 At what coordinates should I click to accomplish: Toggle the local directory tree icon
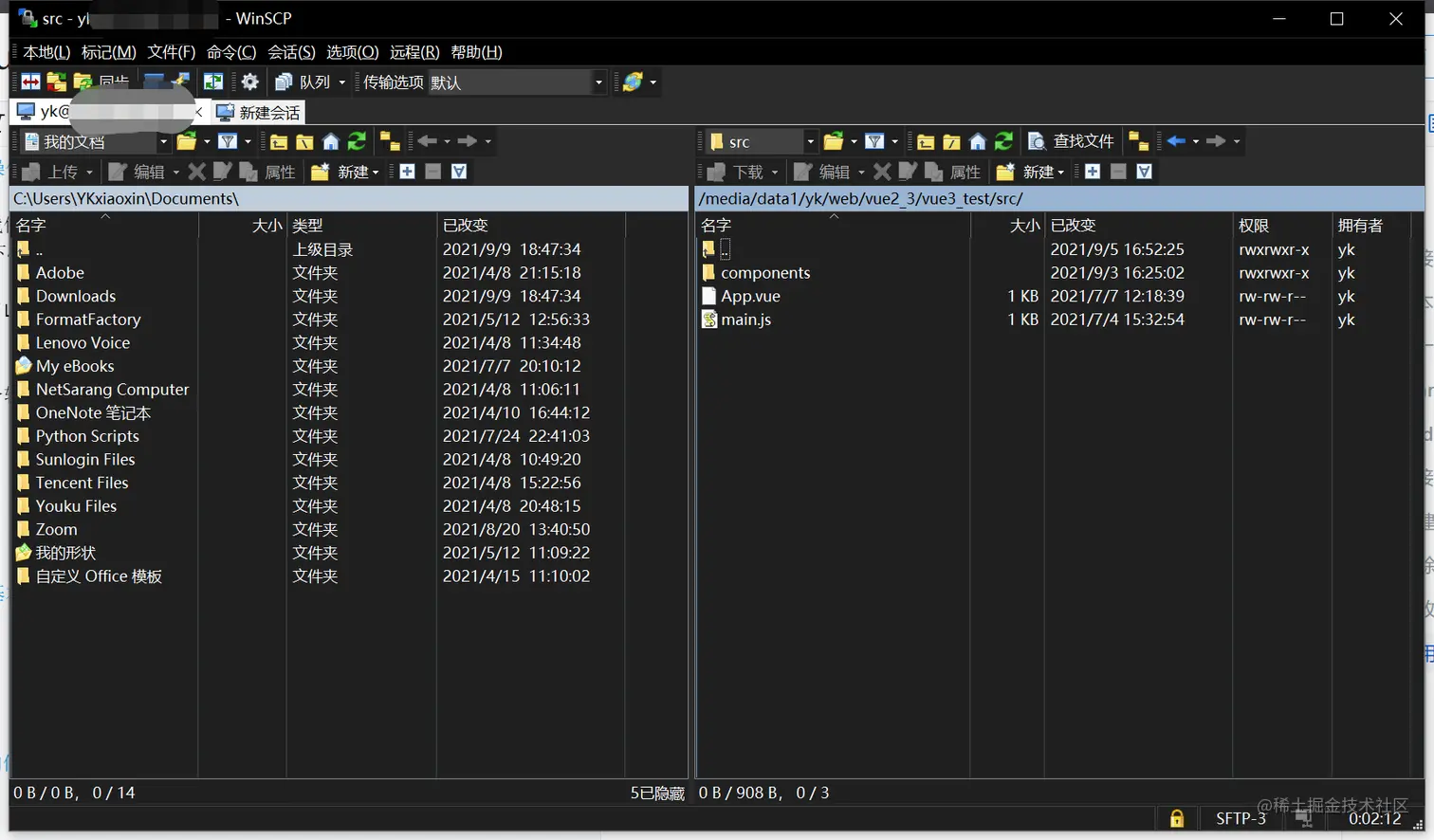click(x=390, y=141)
